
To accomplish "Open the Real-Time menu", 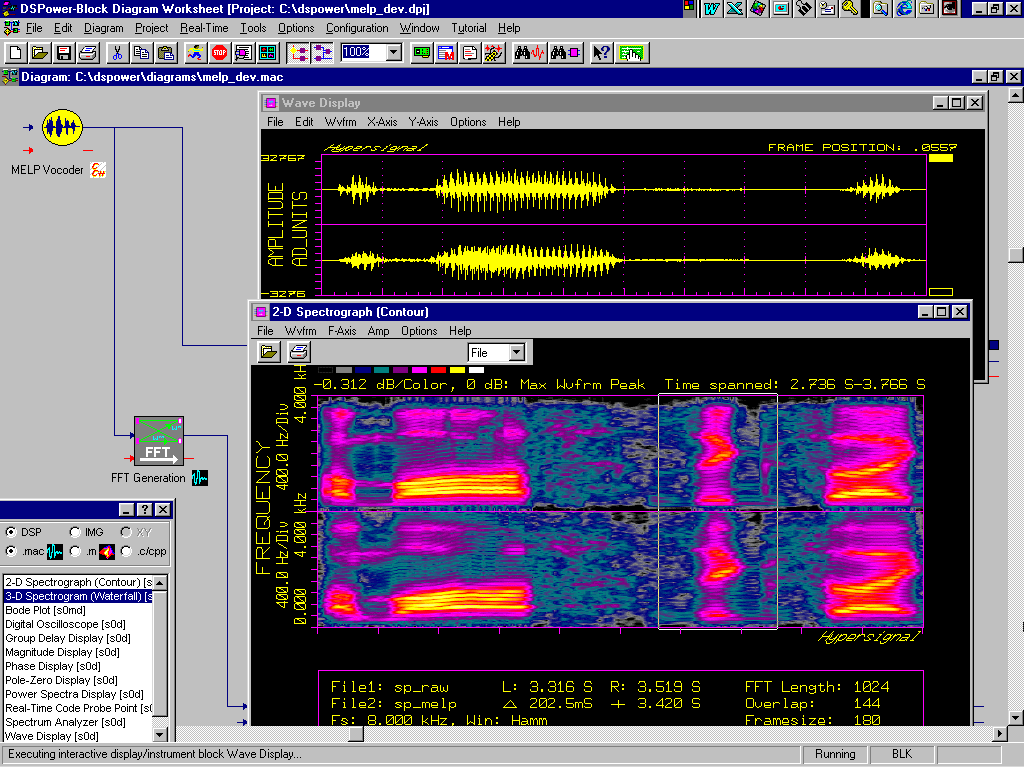I will click(204, 28).
